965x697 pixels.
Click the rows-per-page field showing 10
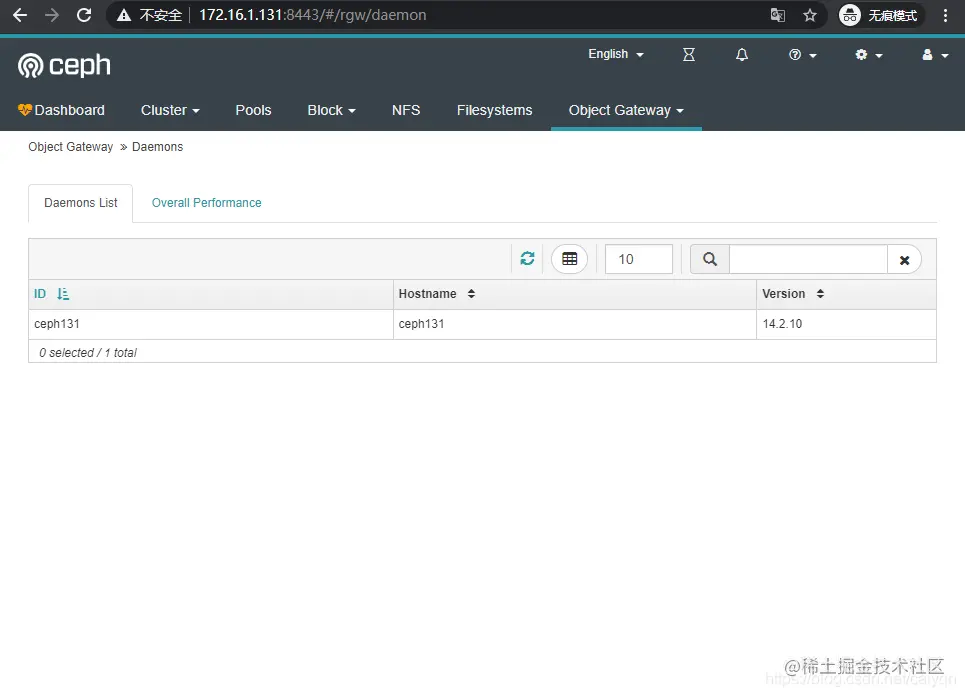point(639,259)
